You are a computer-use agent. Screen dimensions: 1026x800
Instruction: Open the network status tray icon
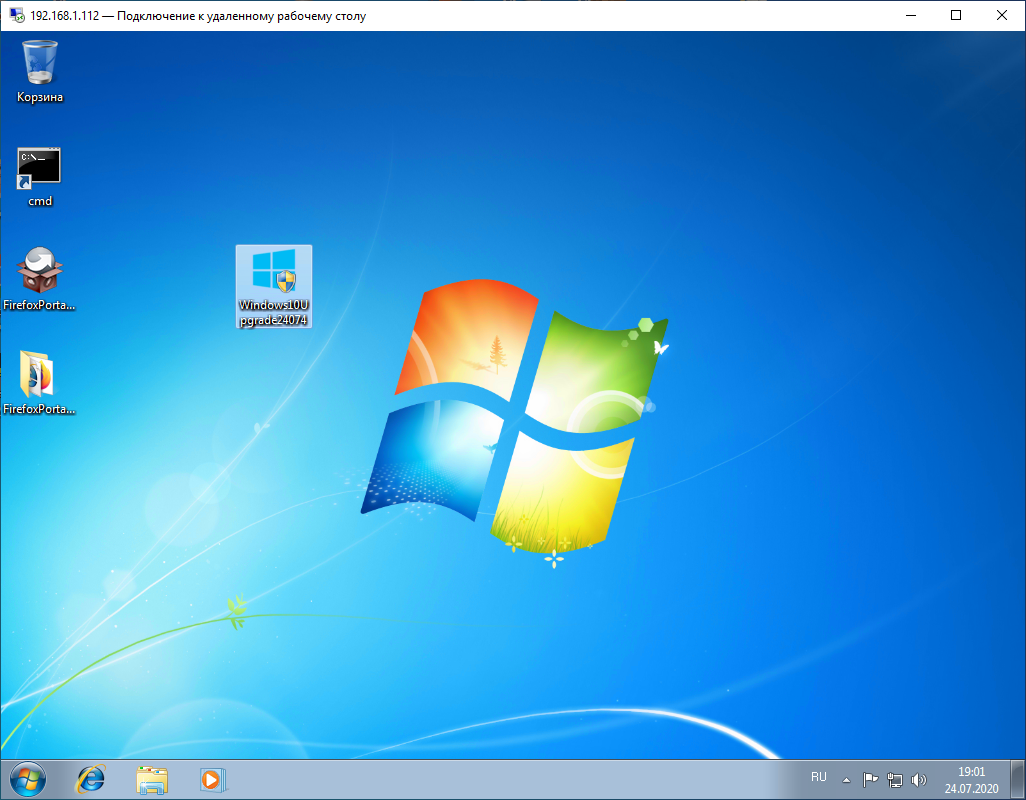coord(894,780)
